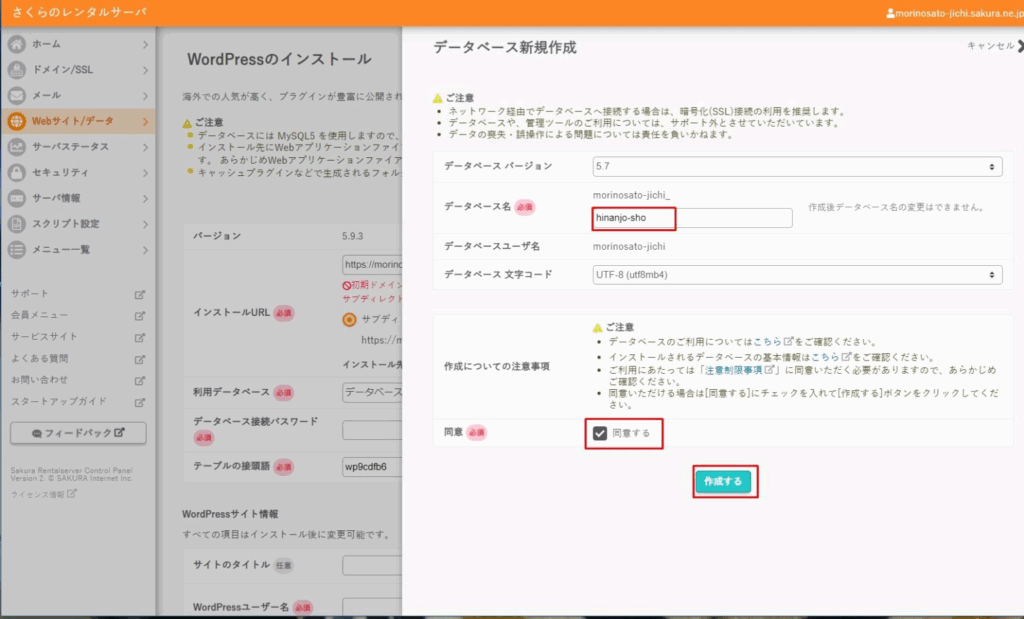Click the mail envelope icon
The height and width of the screenshot is (619, 1024).
17,95
